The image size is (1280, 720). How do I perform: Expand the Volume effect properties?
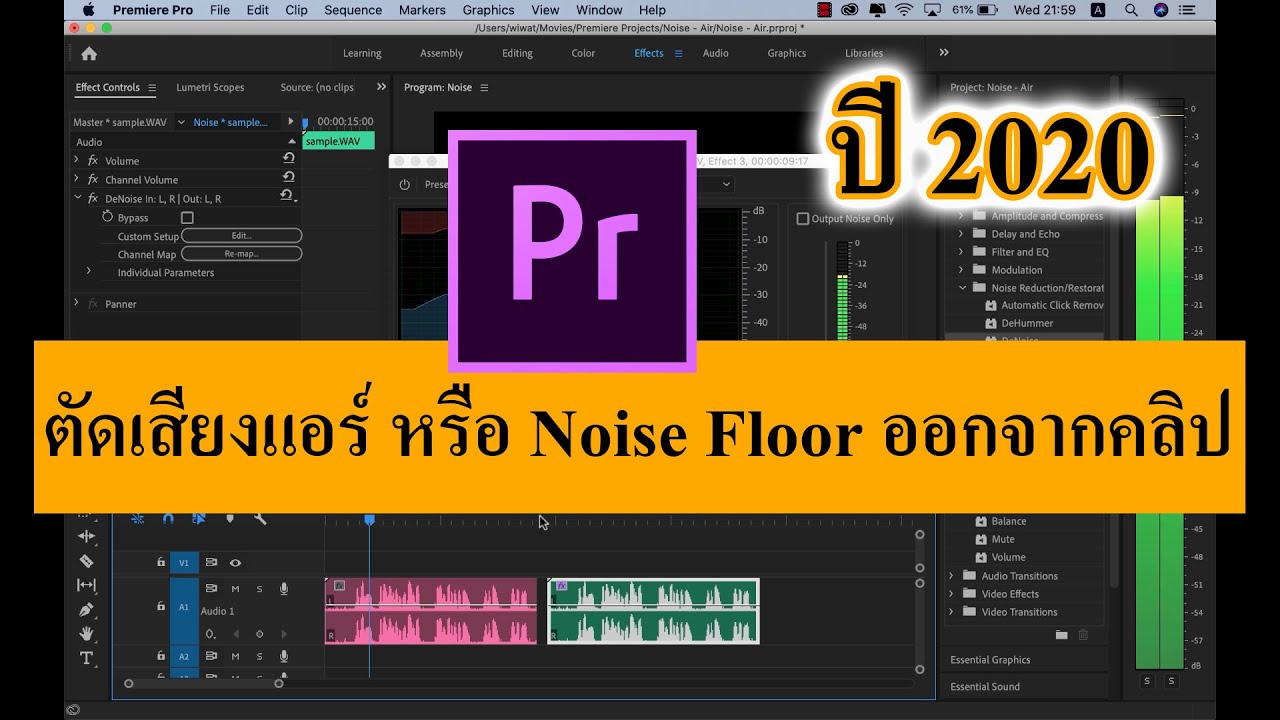[x=77, y=160]
